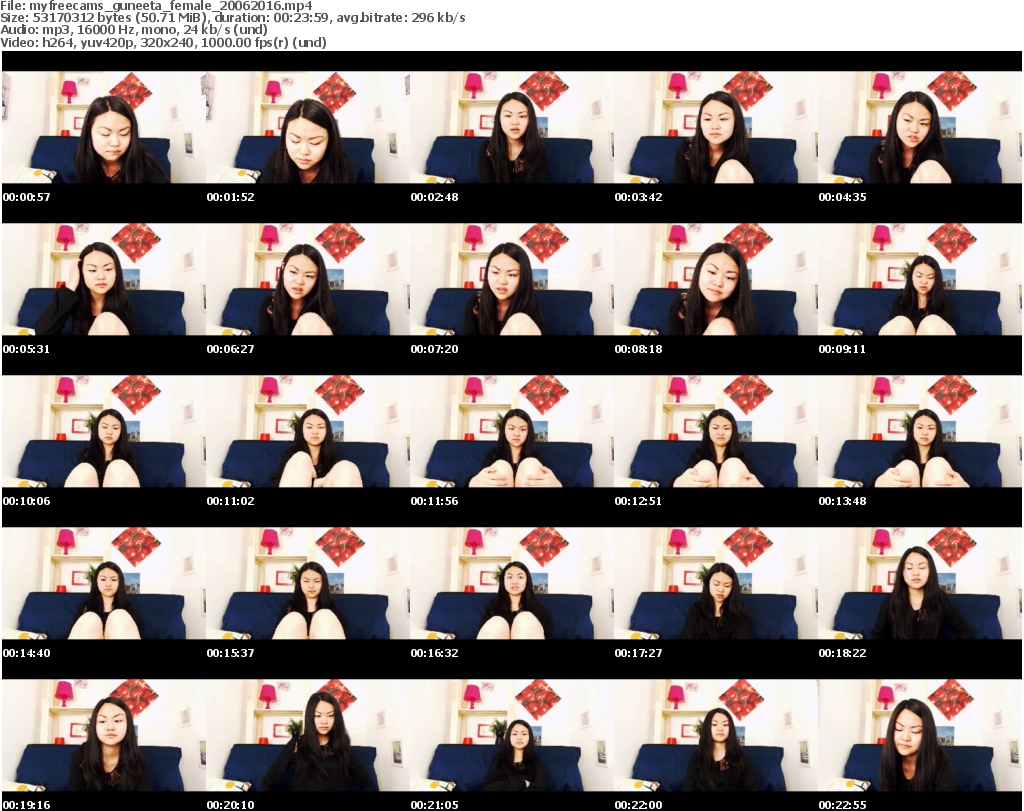This screenshot has width=1024, height=811.
Task: Select the thumbnail above timestamp 00:13:48
Action: point(920,432)
